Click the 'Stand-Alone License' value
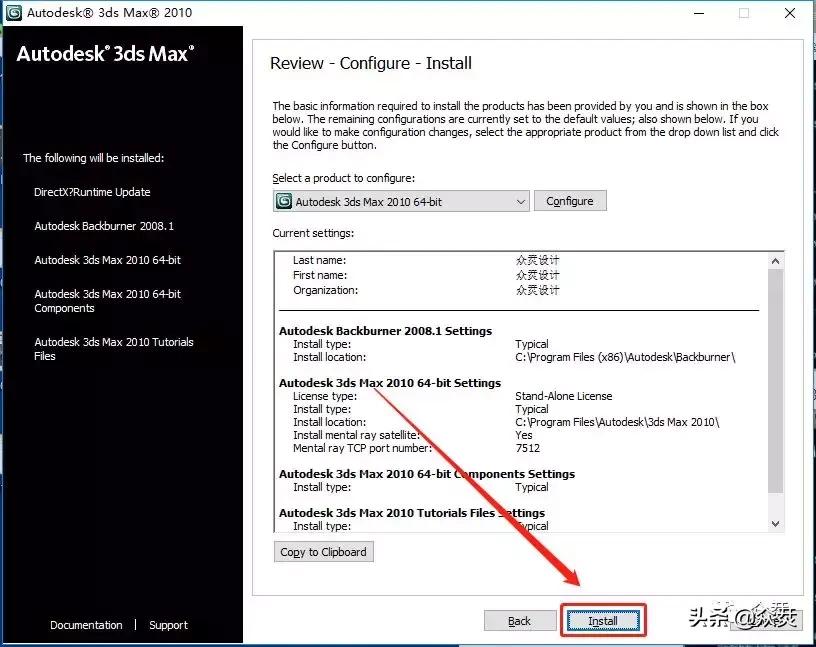The width and height of the screenshot is (816, 647). (564, 396)
